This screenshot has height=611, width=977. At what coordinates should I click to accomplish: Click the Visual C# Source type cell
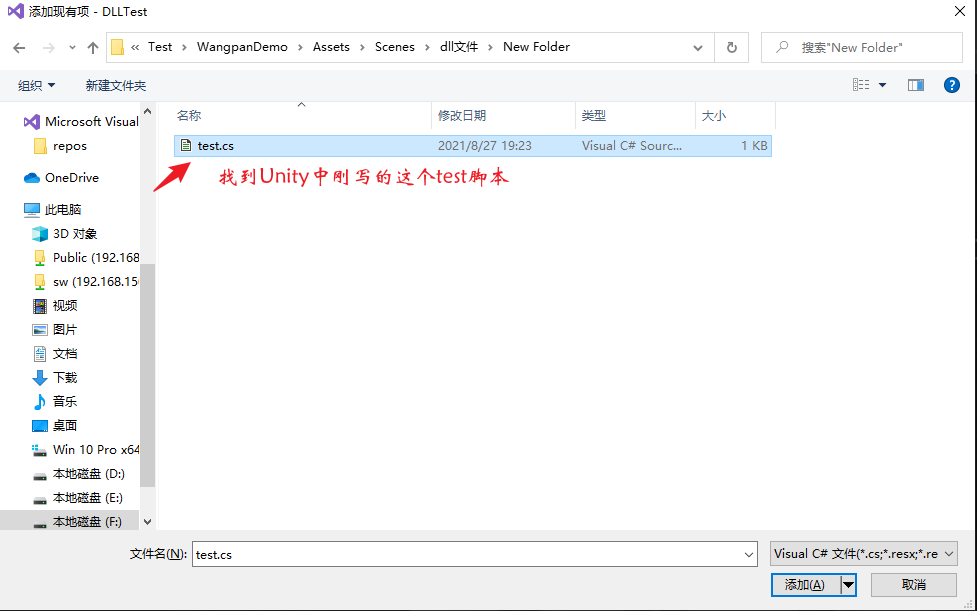(x=632, y=146)
